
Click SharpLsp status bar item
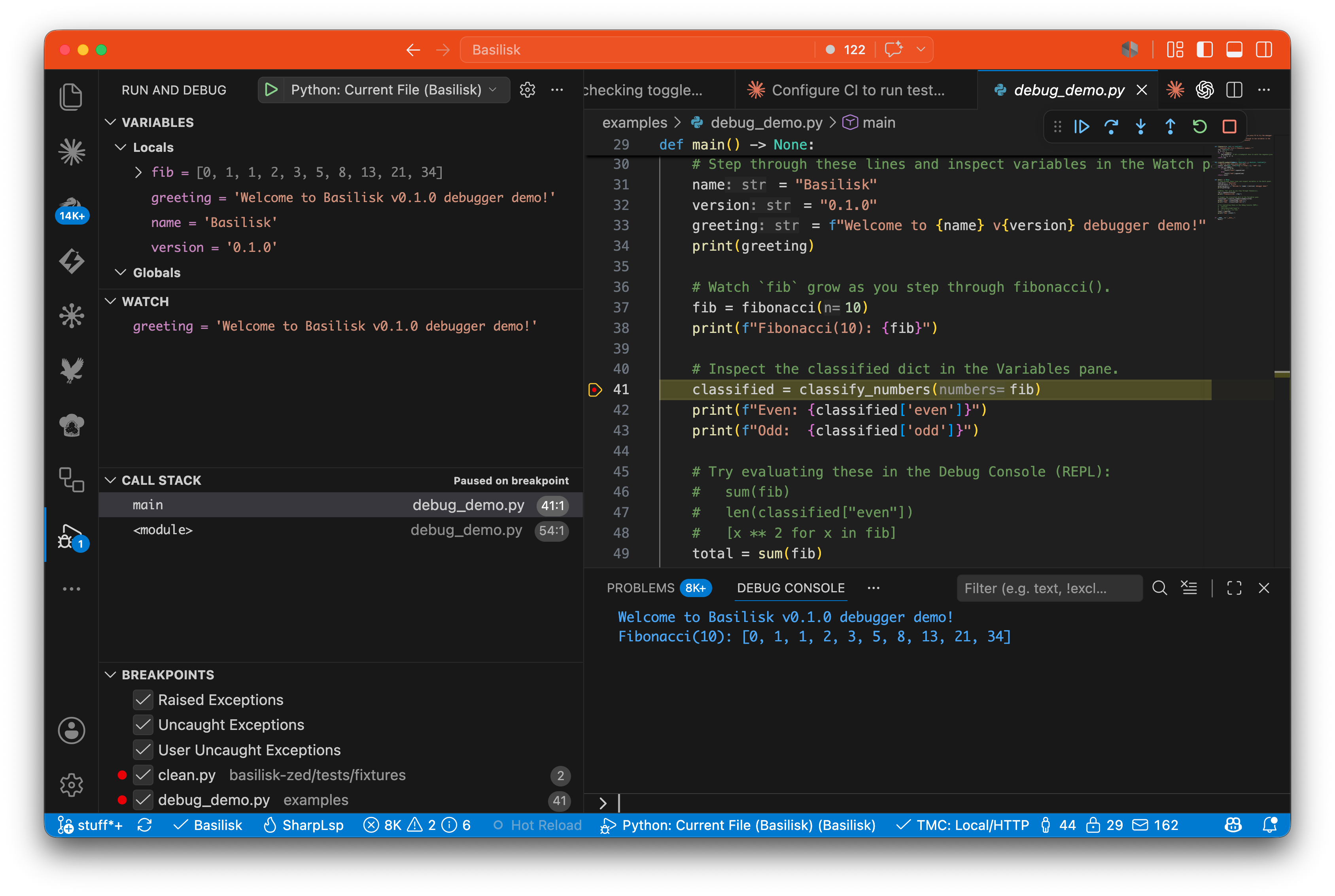tap(303, 825)
